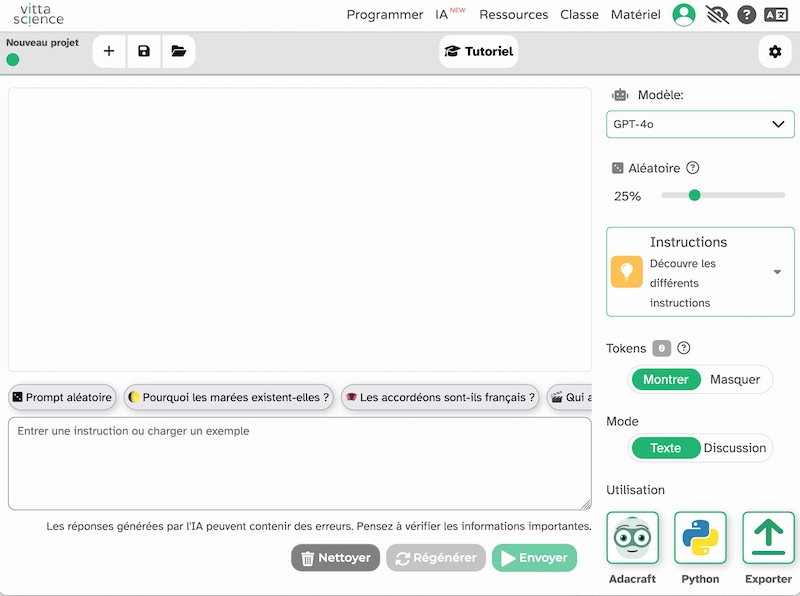Screen dimensions: 800x596
Task: Open the GPT-4o model dropdown
Action: coord(700,124)
